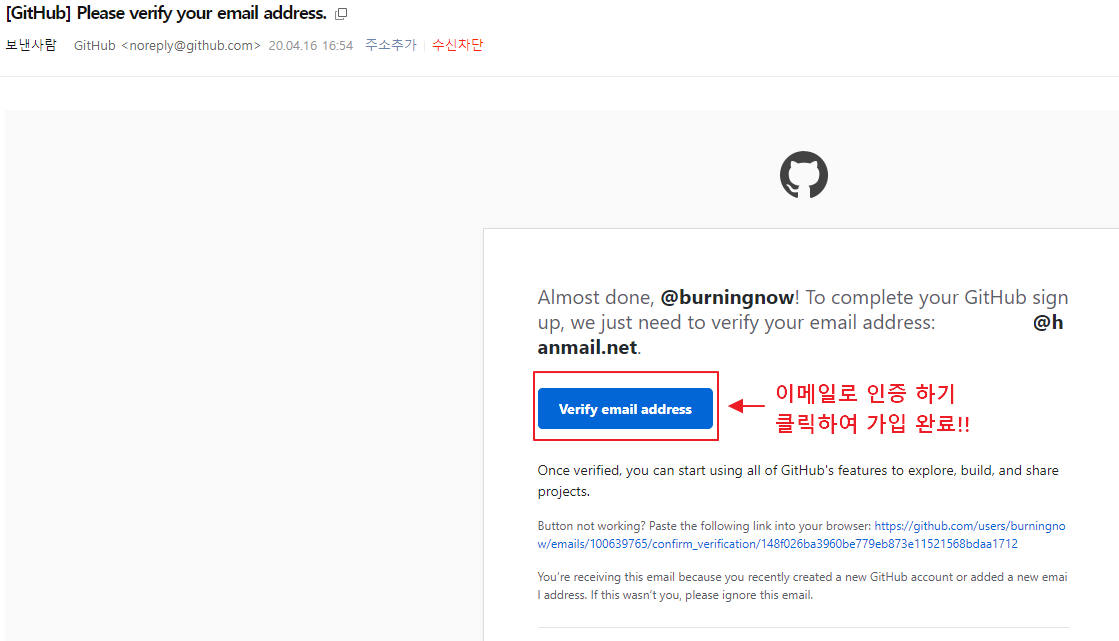Image resolution: width=1119 pixels, height=641 pixels.
Task: Select sender address noreply@github.com
Action: click(x=191, y=45)
